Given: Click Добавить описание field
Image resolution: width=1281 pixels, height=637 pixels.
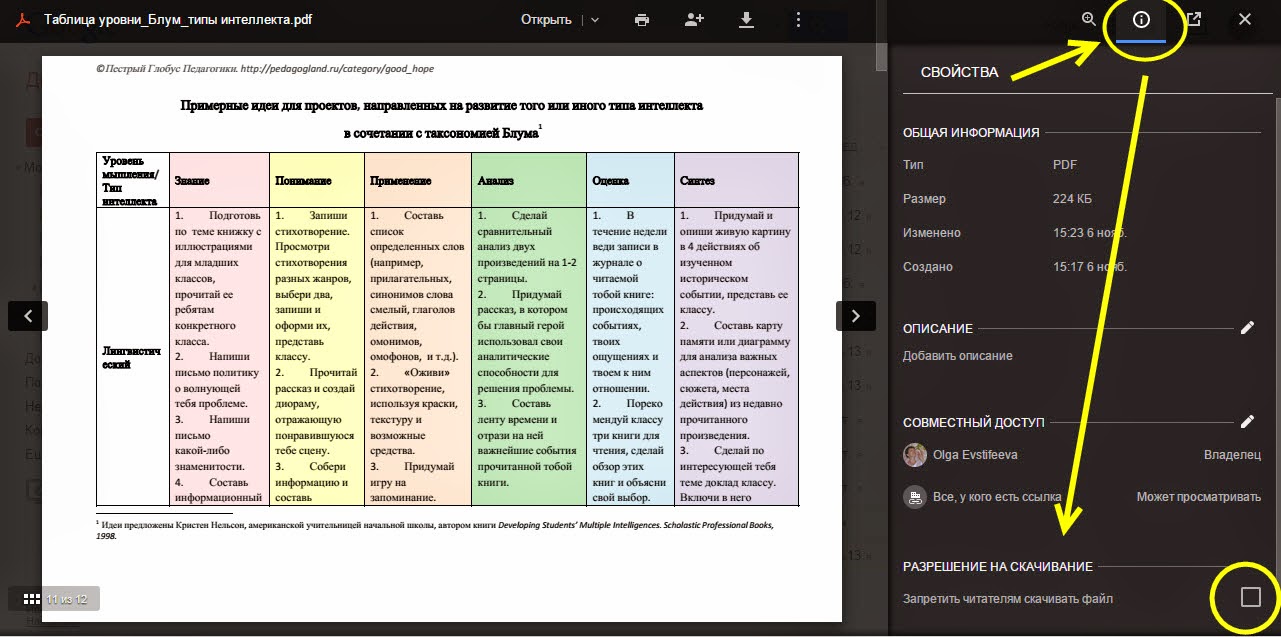Looking at the screenshot, I should 958,356.
